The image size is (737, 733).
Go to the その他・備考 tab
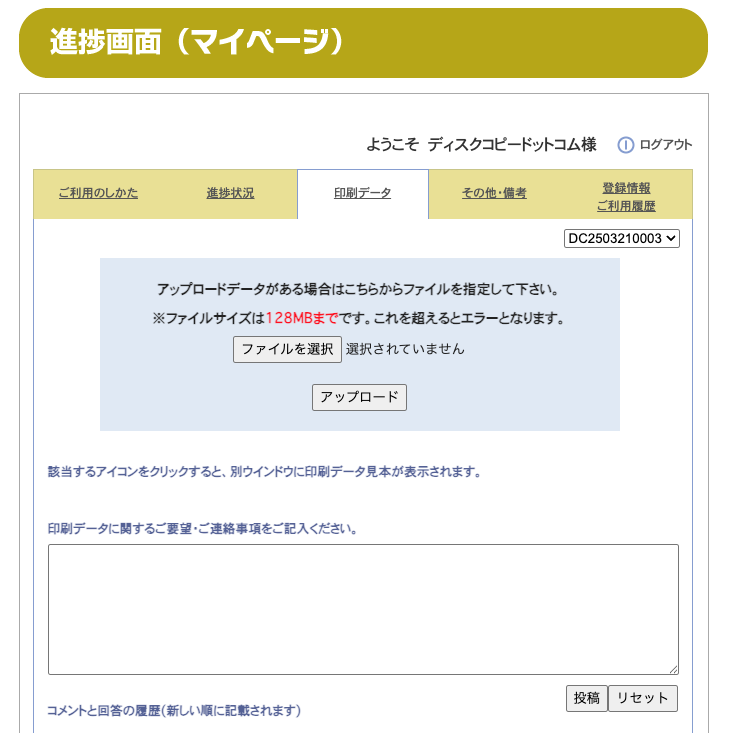coord(494,193)
